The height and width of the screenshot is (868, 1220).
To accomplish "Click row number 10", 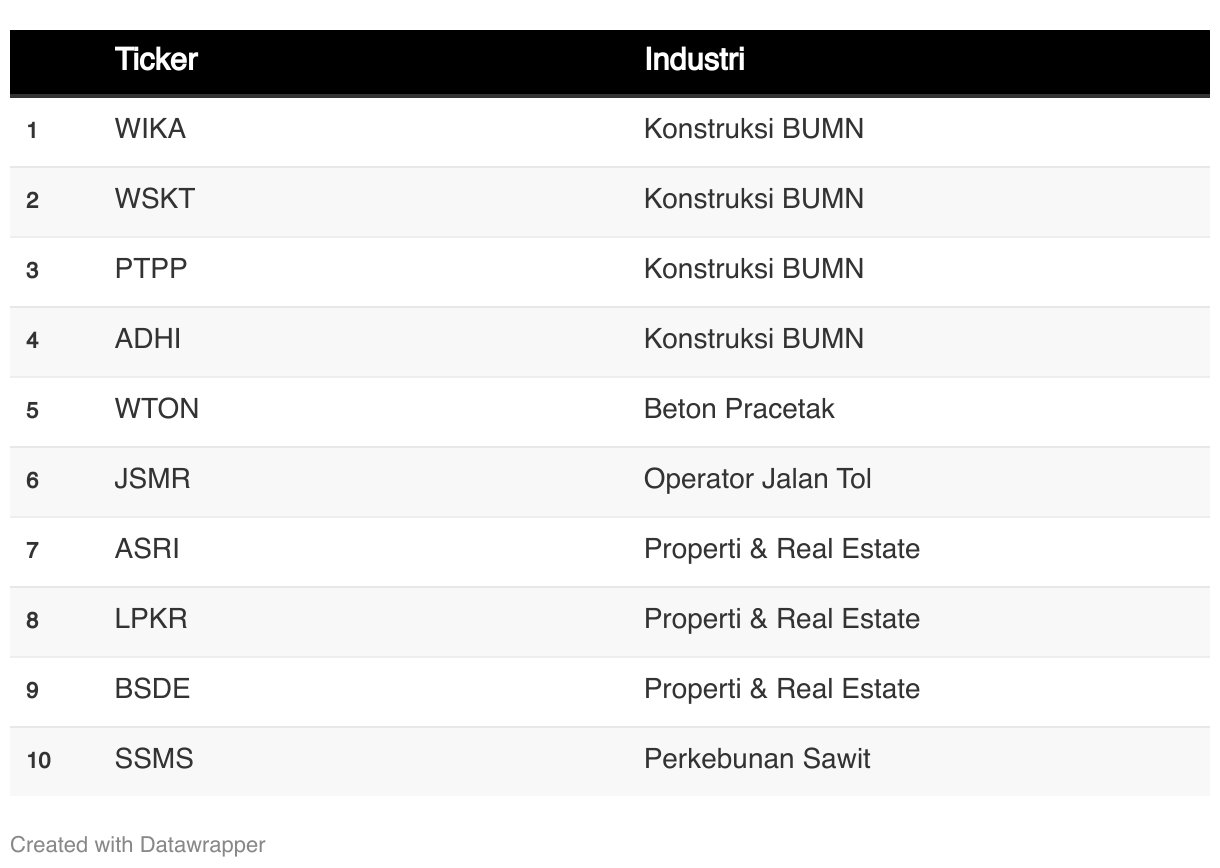I will (38, 760).
